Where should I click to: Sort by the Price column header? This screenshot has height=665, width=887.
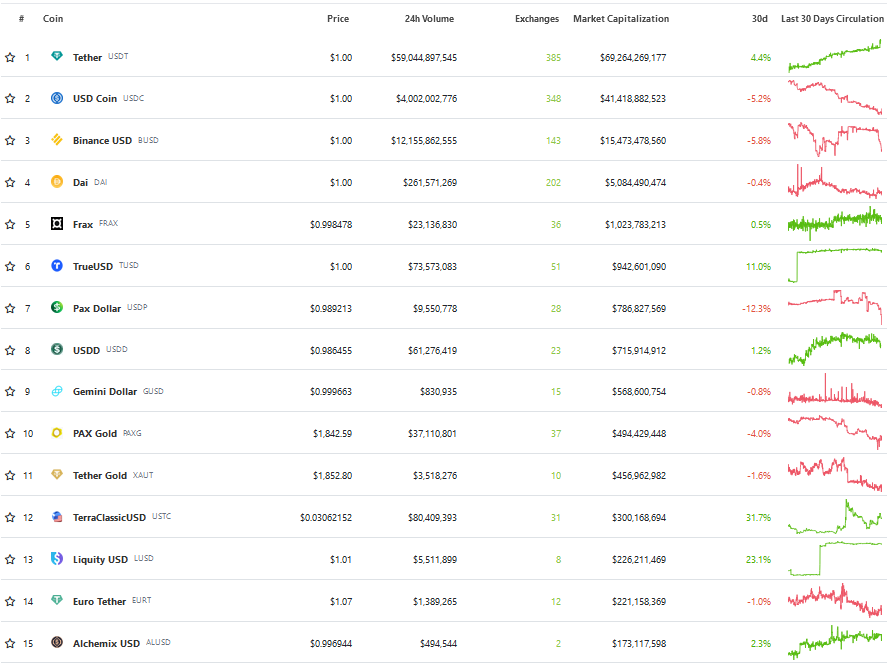point(338,19)
